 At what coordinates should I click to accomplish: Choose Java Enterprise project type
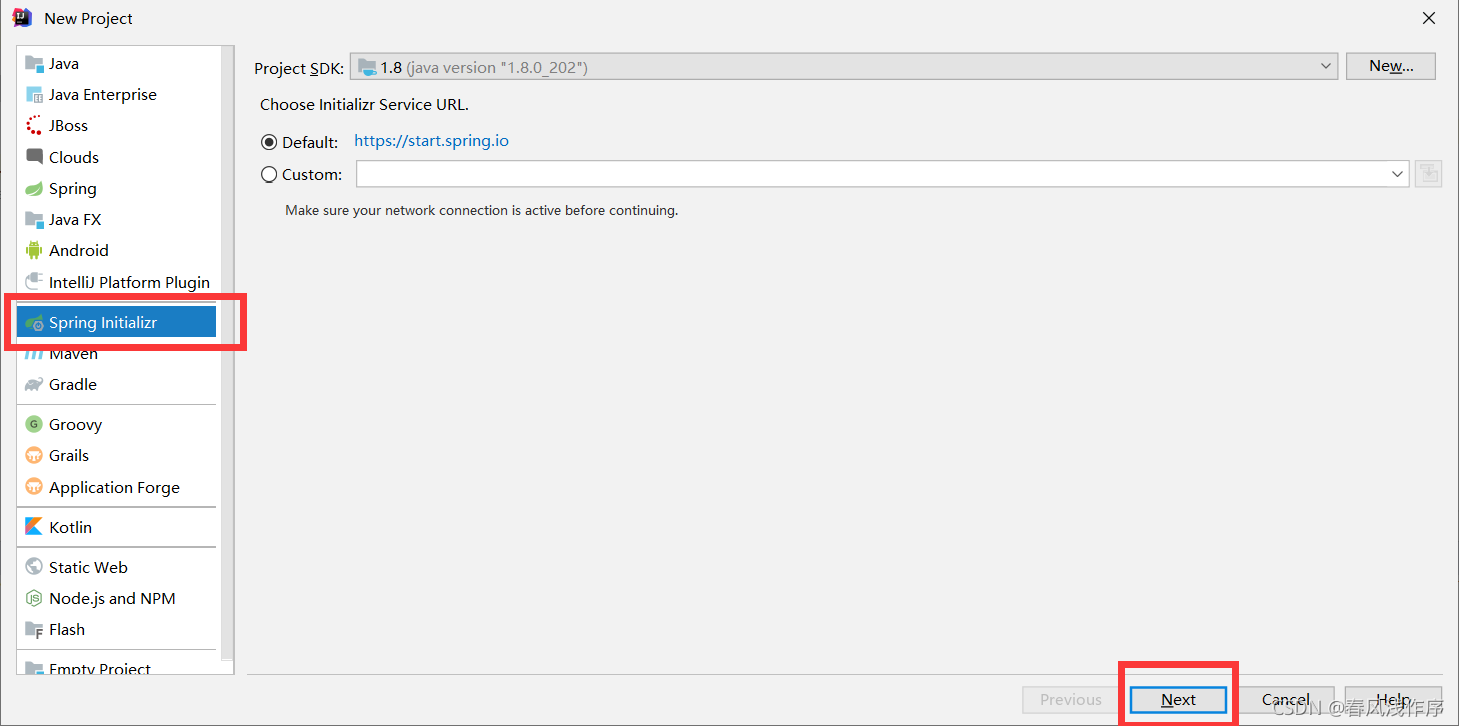116,94
